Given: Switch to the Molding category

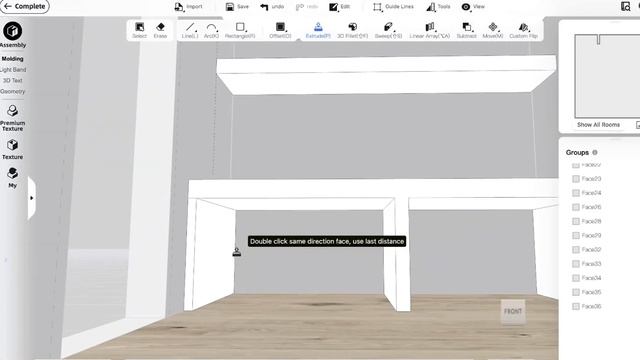Looking at the screenshot, I should pos(13,59).
